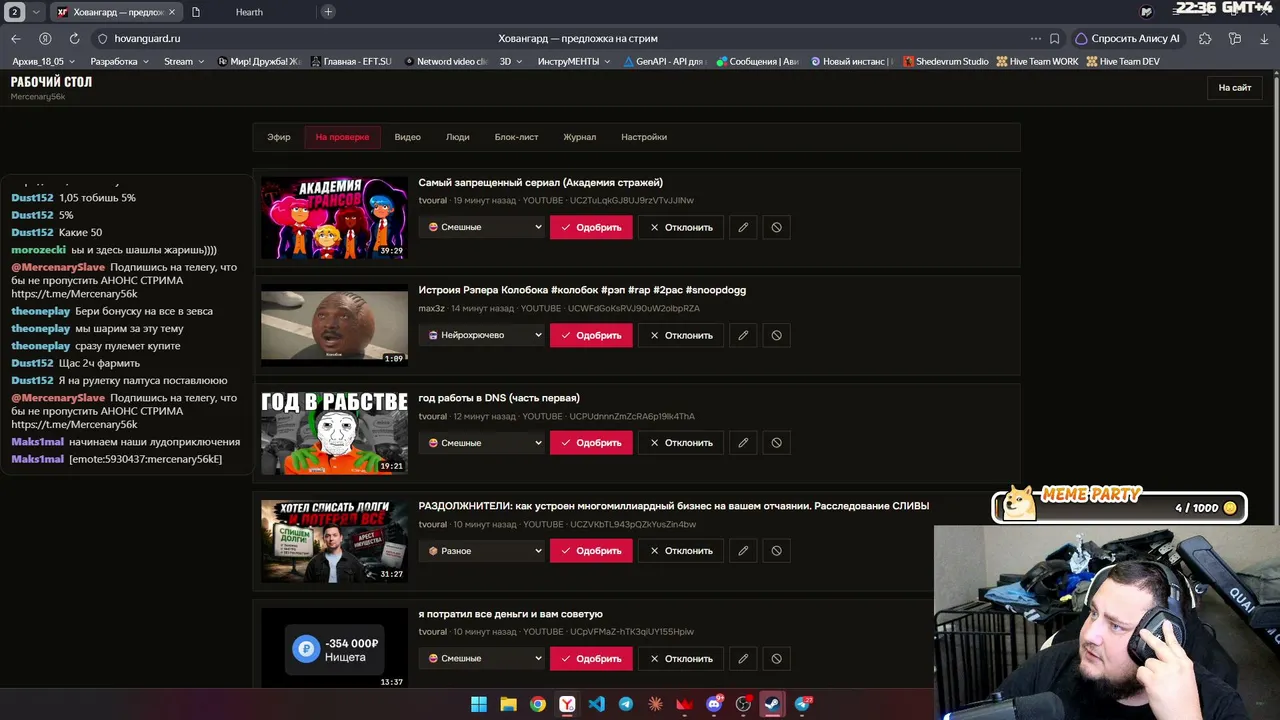Viewport: 1280px width, 720px height.
Task: Edit the РАЗДОЛЖНИТЕЛИ video entry
Action: tap(743, 551)
